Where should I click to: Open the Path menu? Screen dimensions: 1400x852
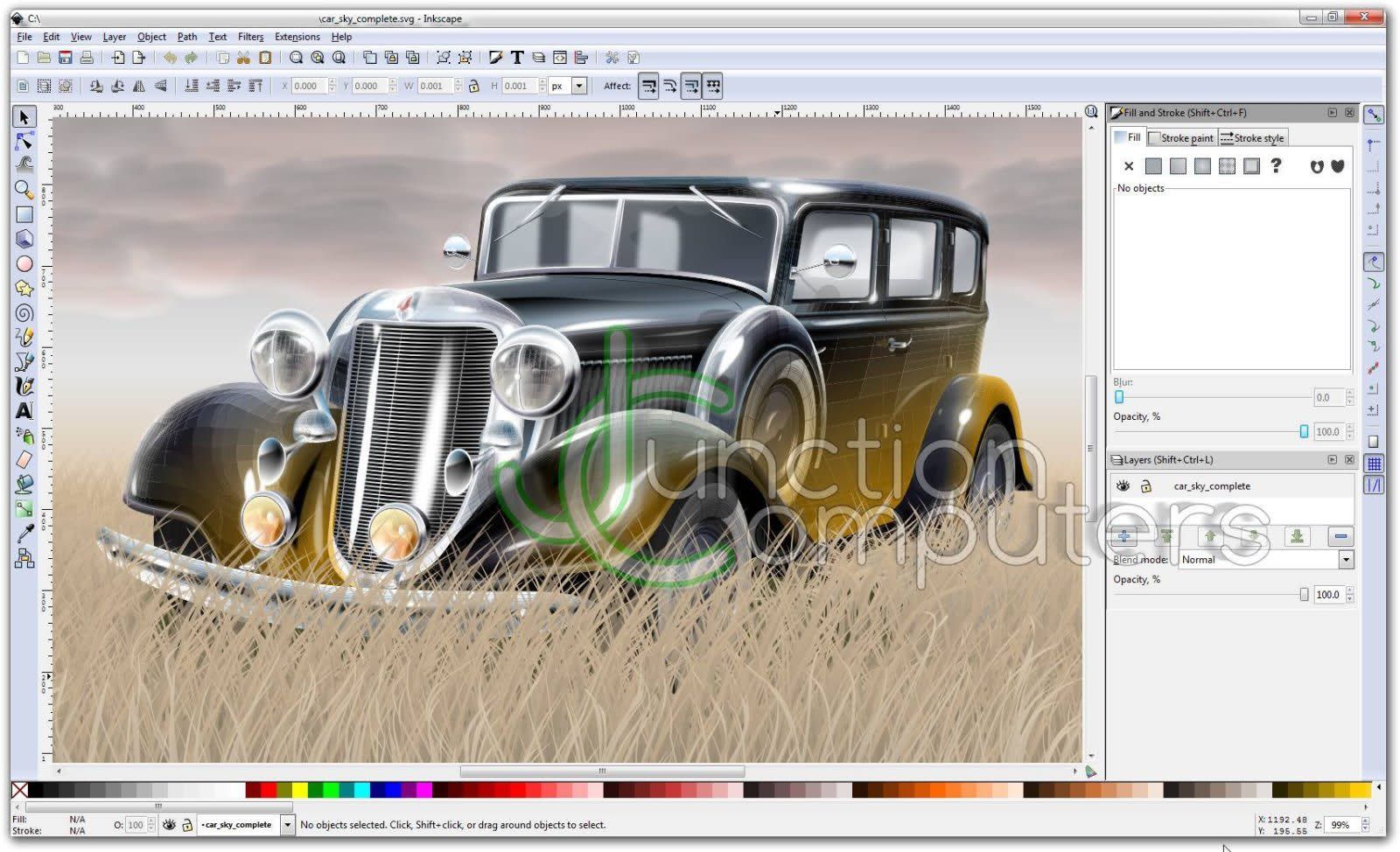pyautogui.click(x=187, y=37)
